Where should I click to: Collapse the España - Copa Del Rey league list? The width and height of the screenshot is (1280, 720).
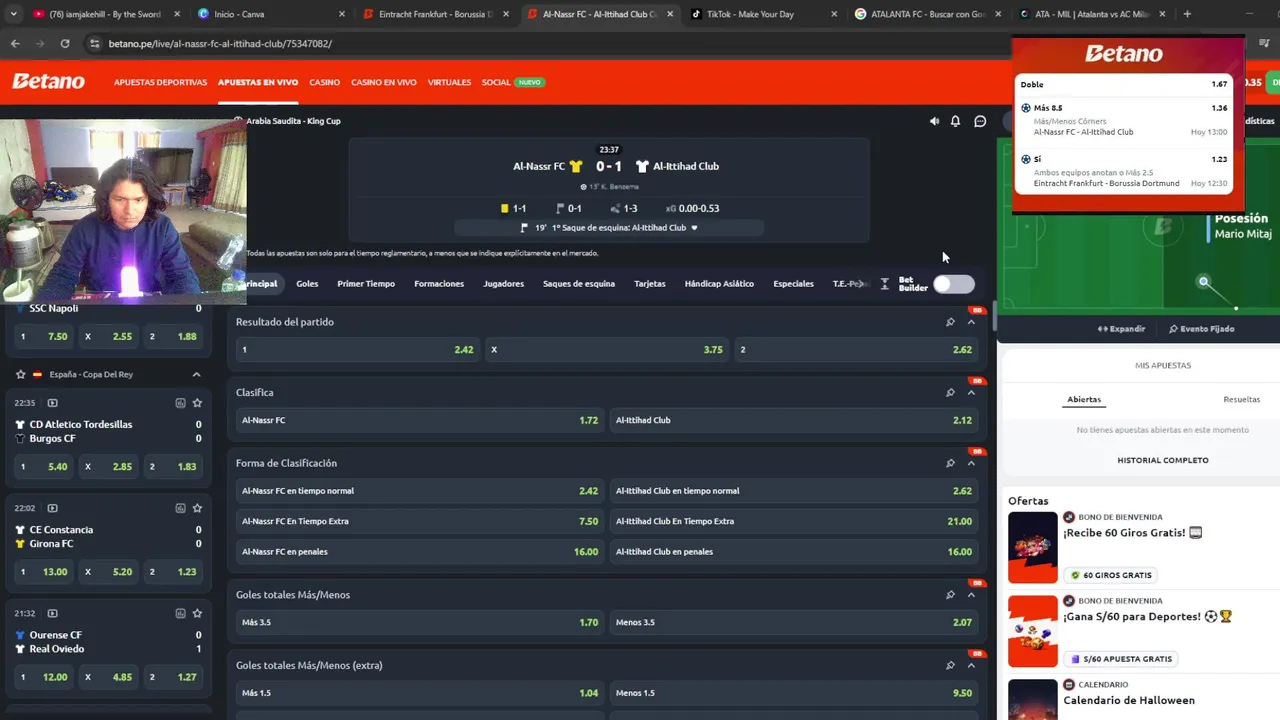click(196, 374)
